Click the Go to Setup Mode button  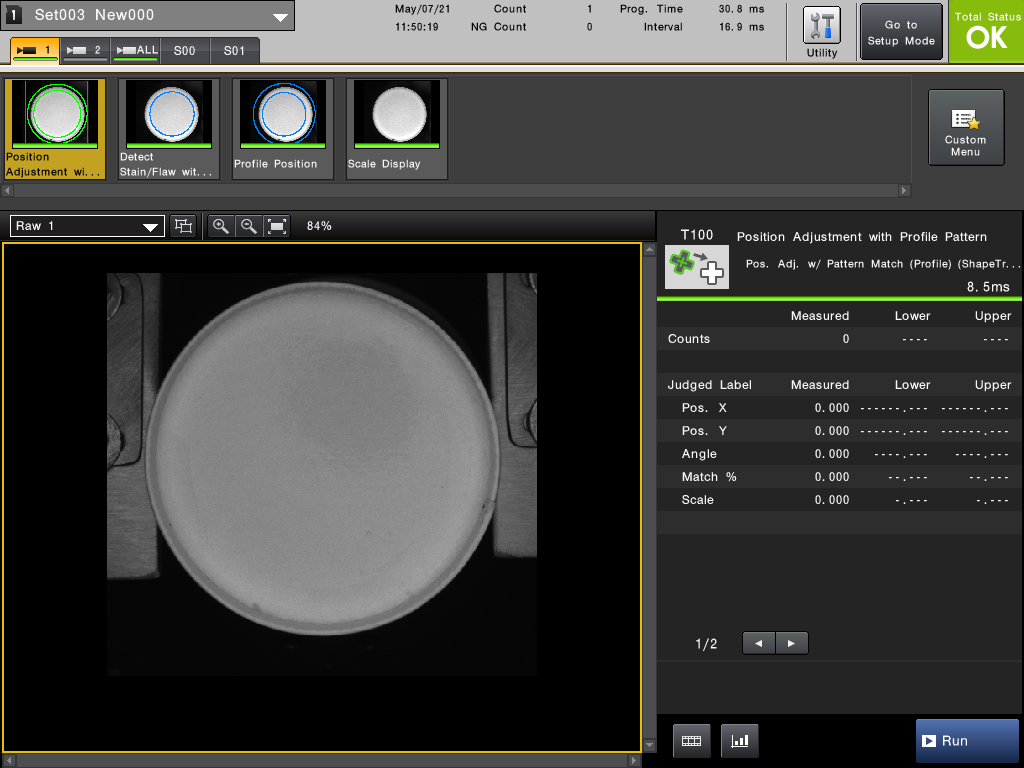pyautogui.click(x=901, y=32)
